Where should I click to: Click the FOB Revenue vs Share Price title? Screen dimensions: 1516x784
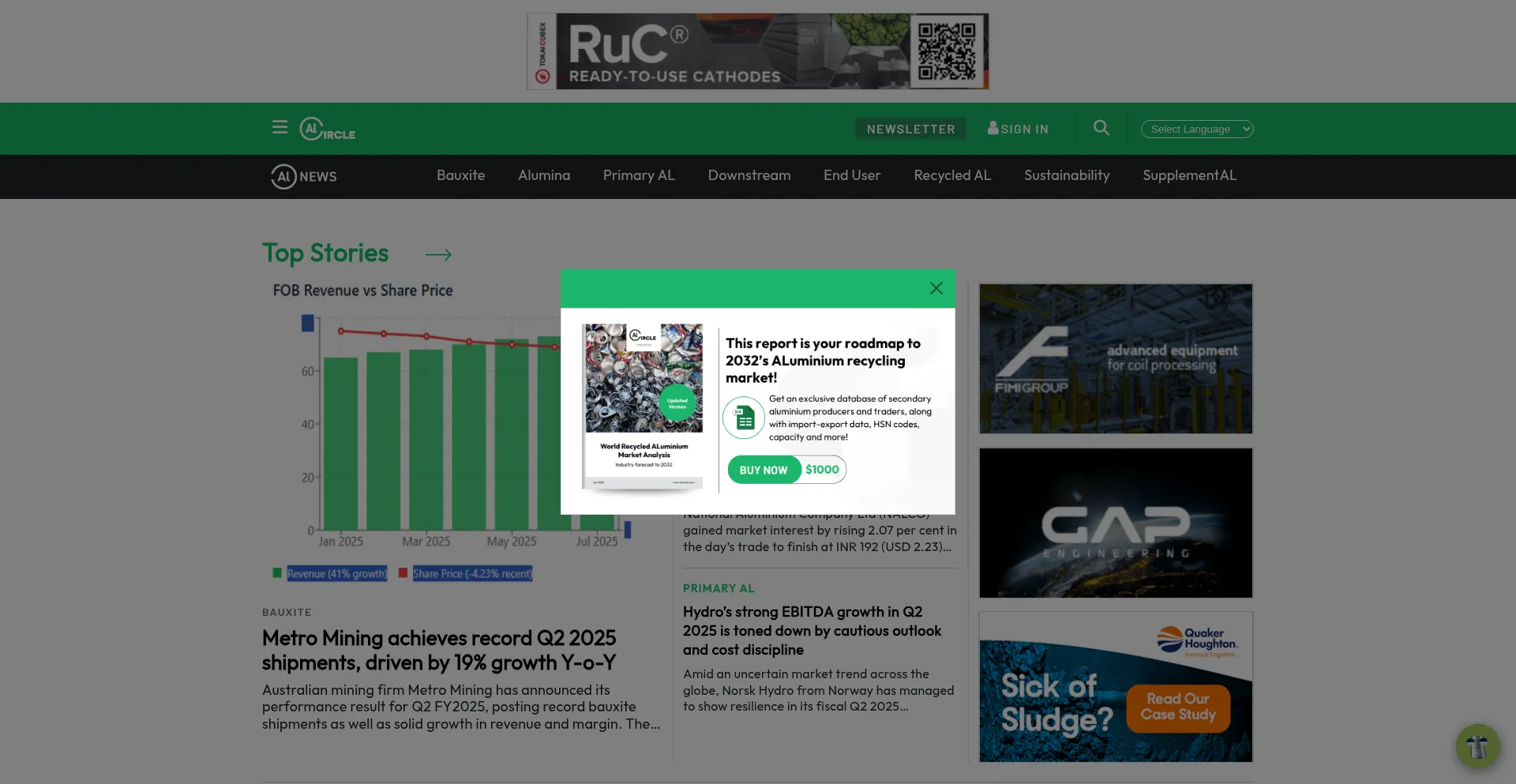[x=363, y=291]
